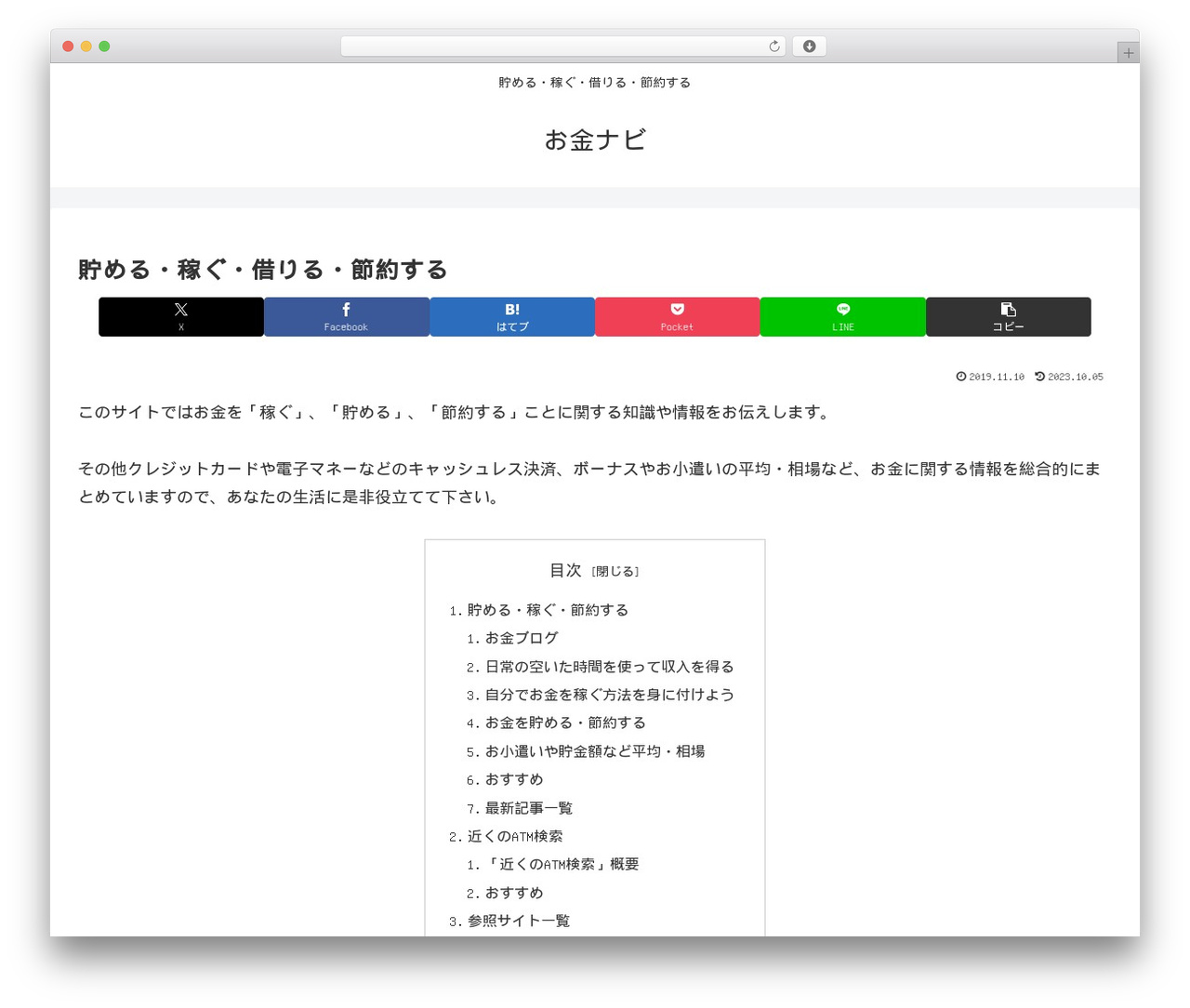
Task: Jump to おすすめ under 貯める・稼ぐ・節約する
Action: tap(514, 779)
